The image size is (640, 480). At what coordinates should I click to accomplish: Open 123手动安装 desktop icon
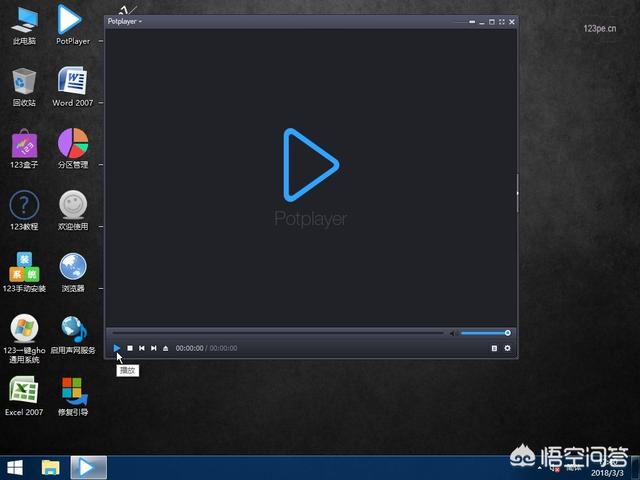pos(24,273)
